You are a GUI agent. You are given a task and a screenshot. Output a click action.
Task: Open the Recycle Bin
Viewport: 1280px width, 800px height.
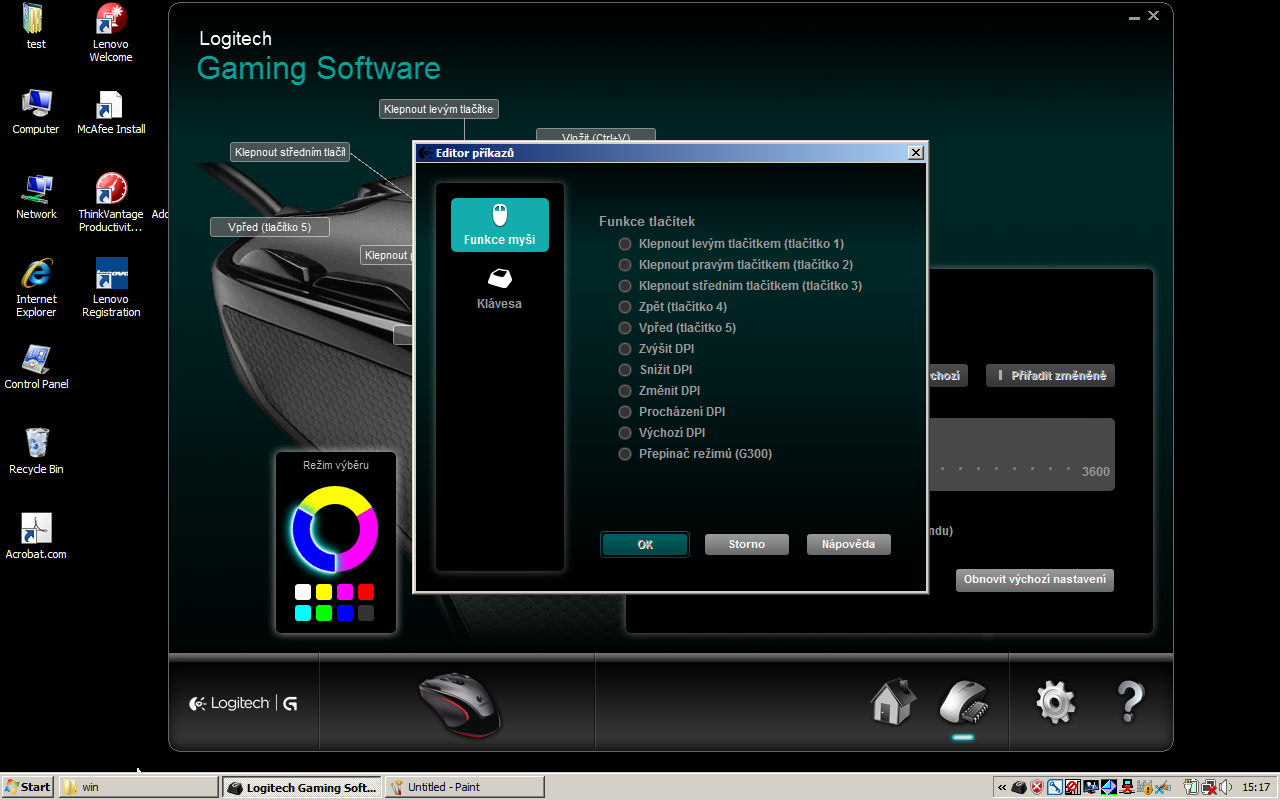tap(36, 452)
